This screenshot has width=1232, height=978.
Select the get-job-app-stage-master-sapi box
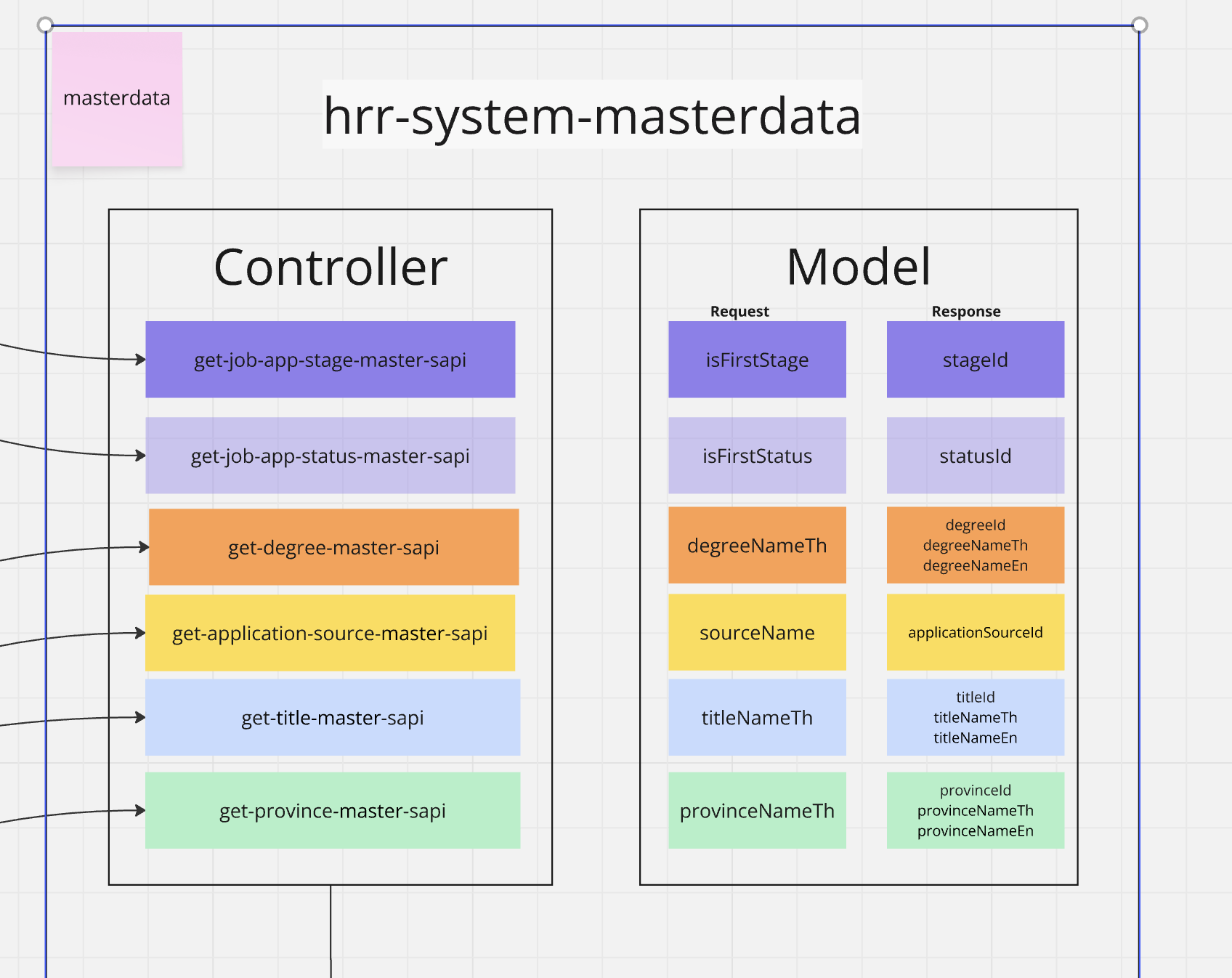tap(330, 360)
